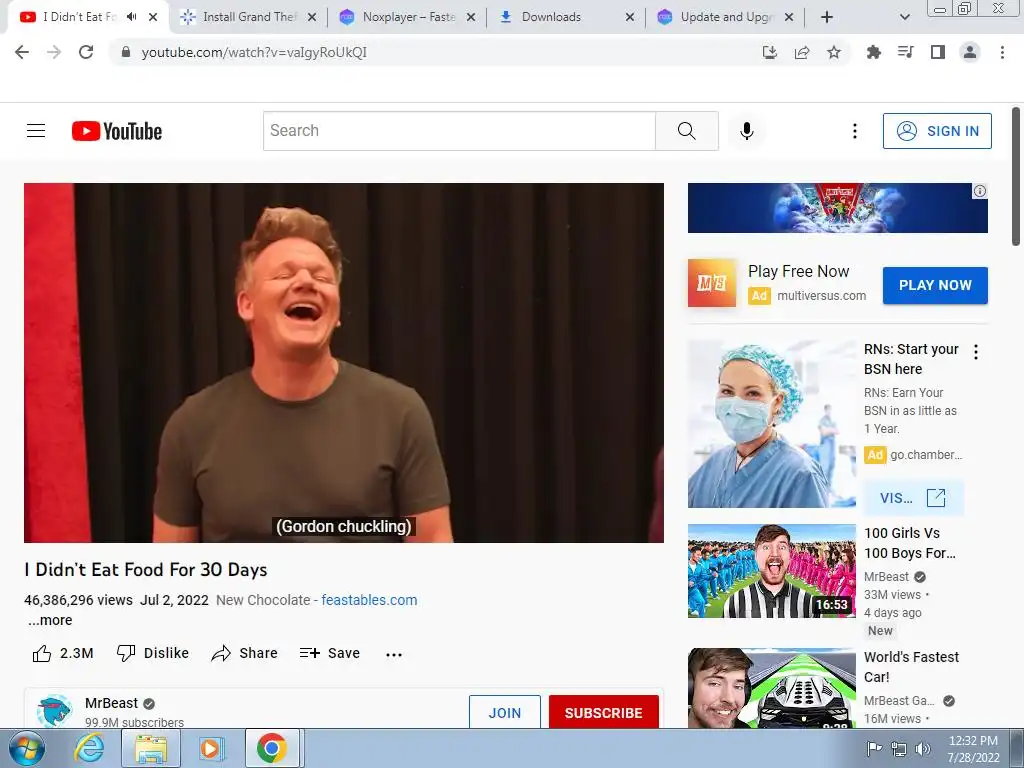The image size is (1024, 768).
Task: Like the video with thumbs up
Action: [63, 653]
